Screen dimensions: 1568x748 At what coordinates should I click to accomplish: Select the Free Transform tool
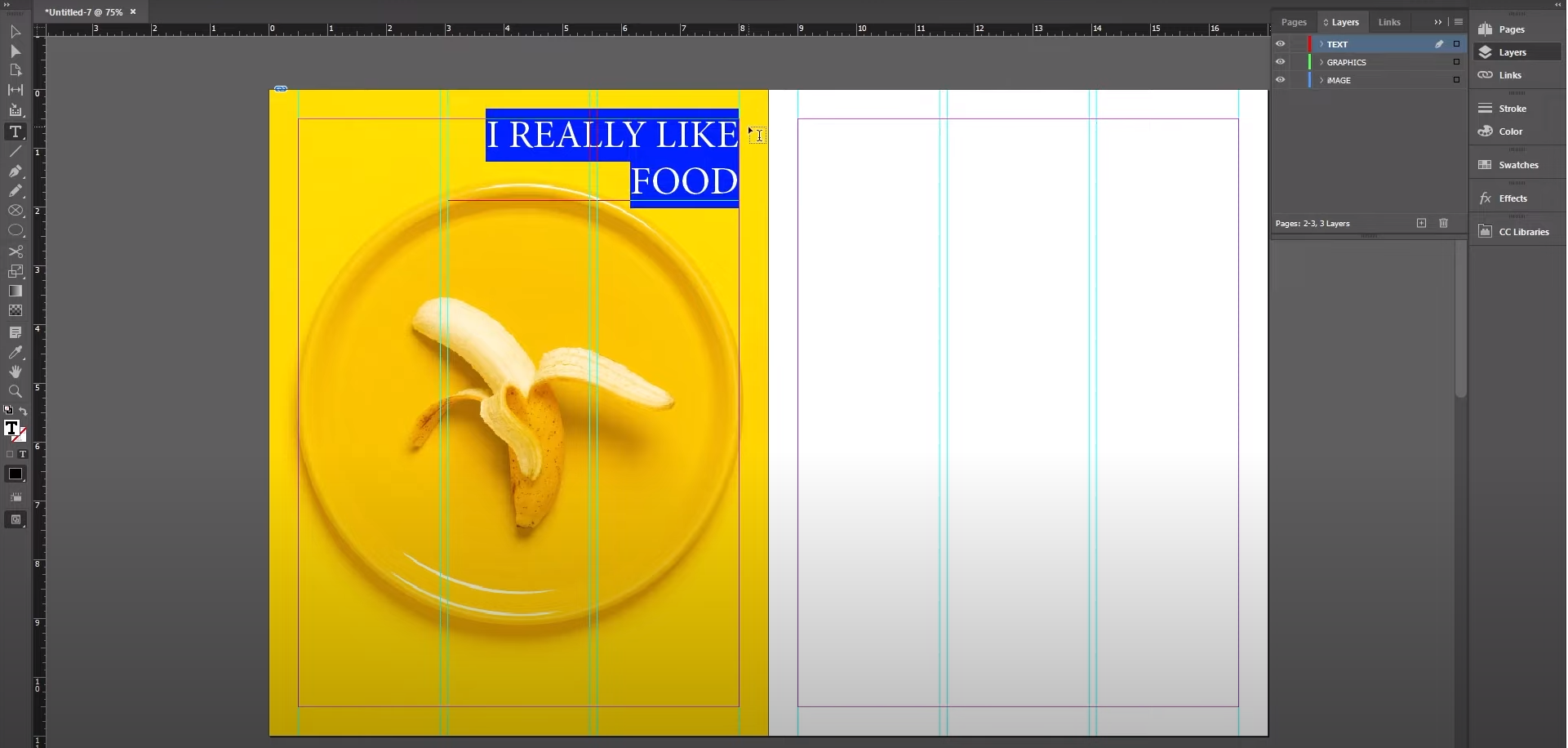click(x=15, y=271)
